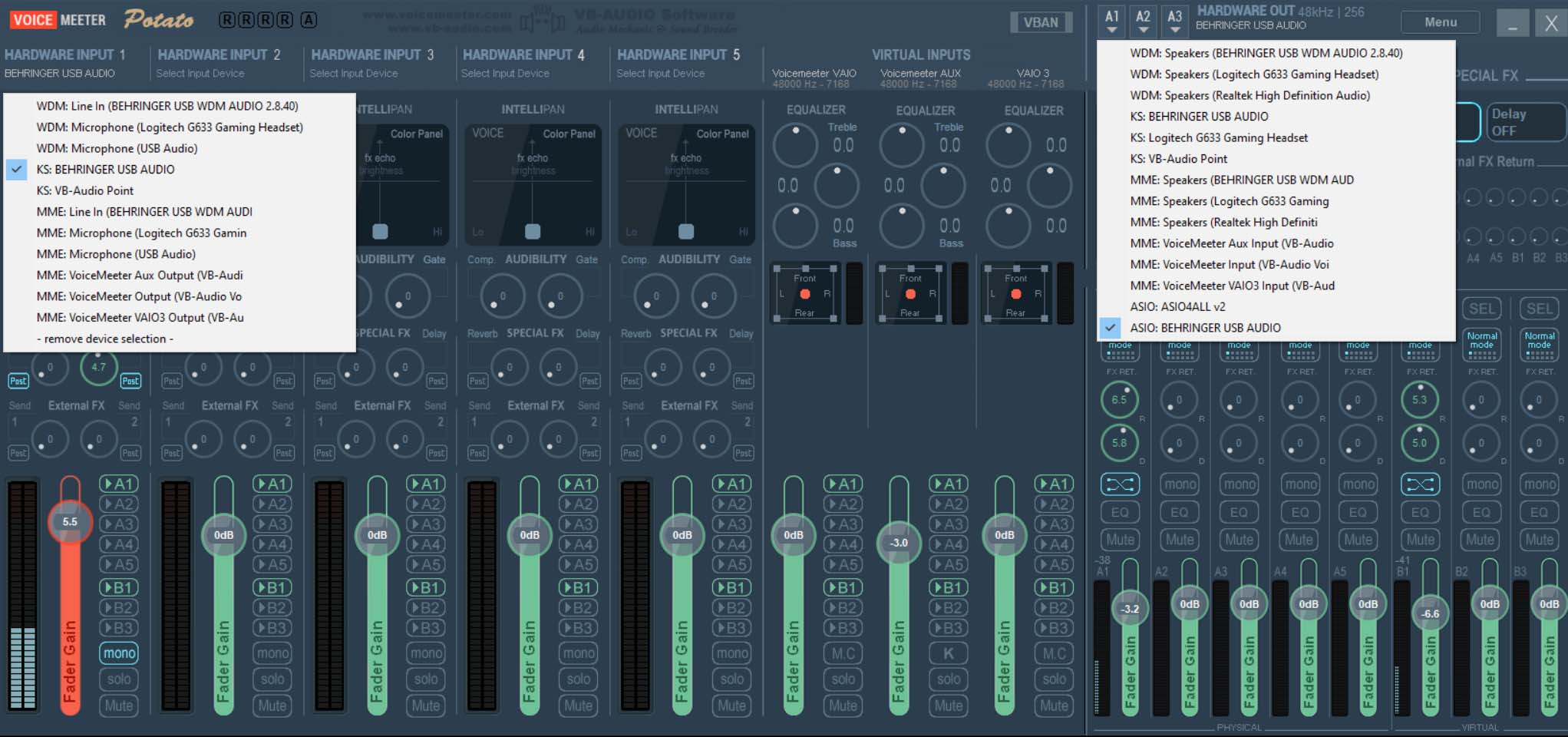Click the Delay OFF button
Viewport: 1568px width, 737px height.
1526,122
